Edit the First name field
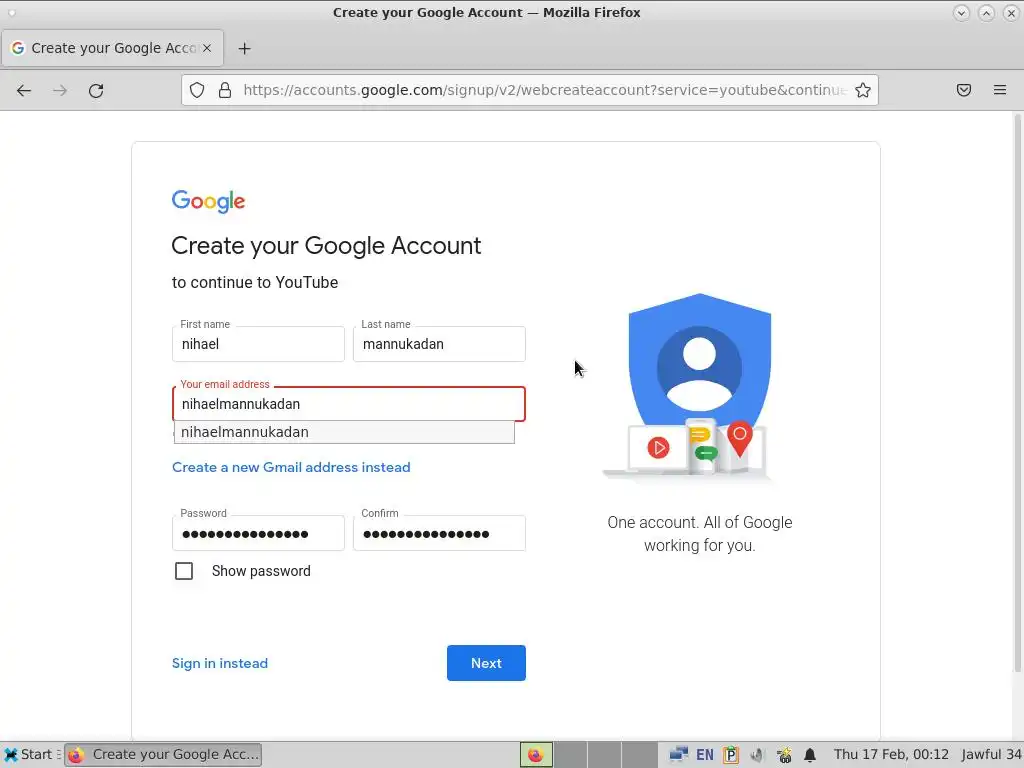The width and height of the screenshot is (1024, 768). pos(258,344)
